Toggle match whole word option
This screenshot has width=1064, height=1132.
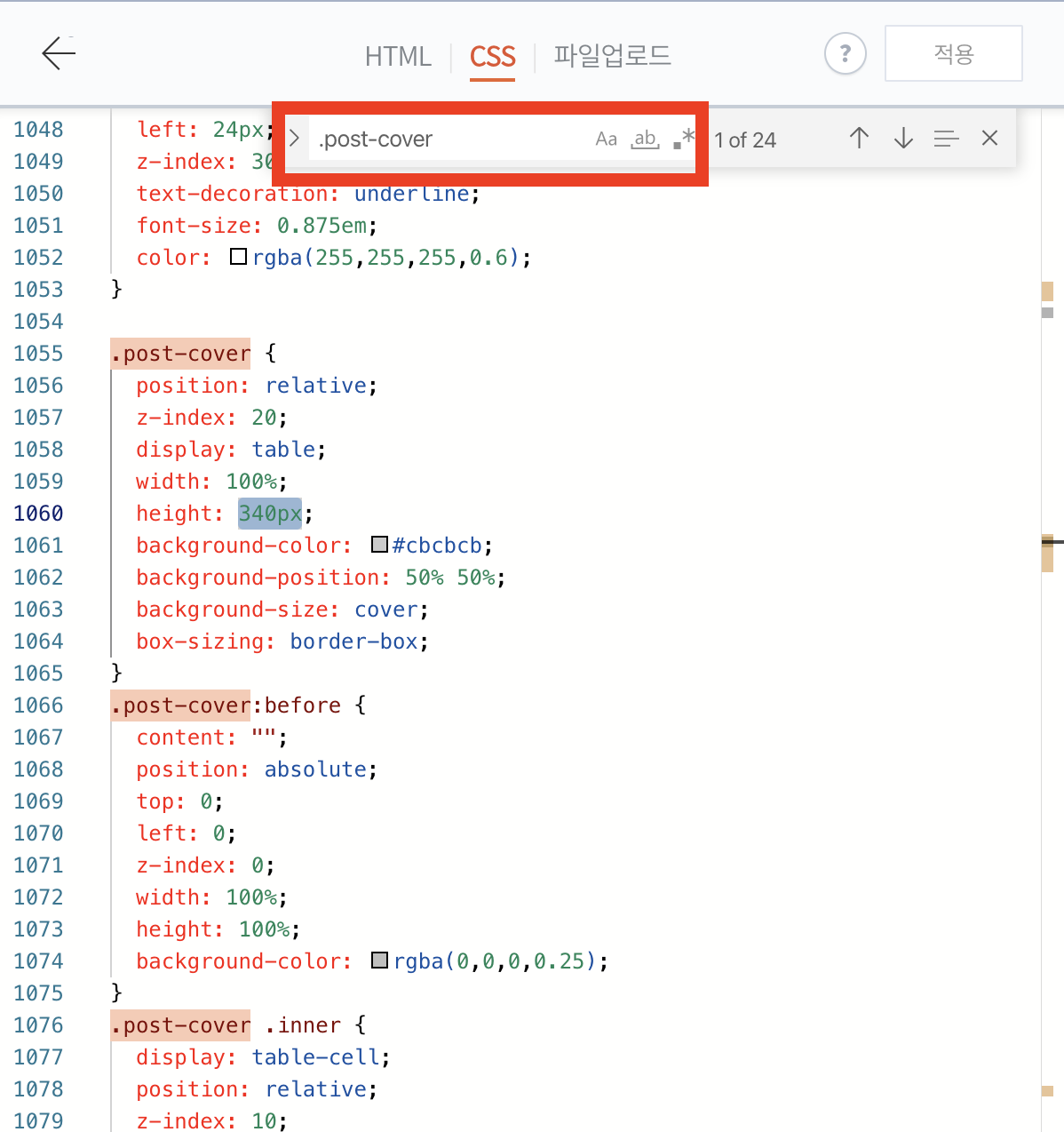pos(645,139)
